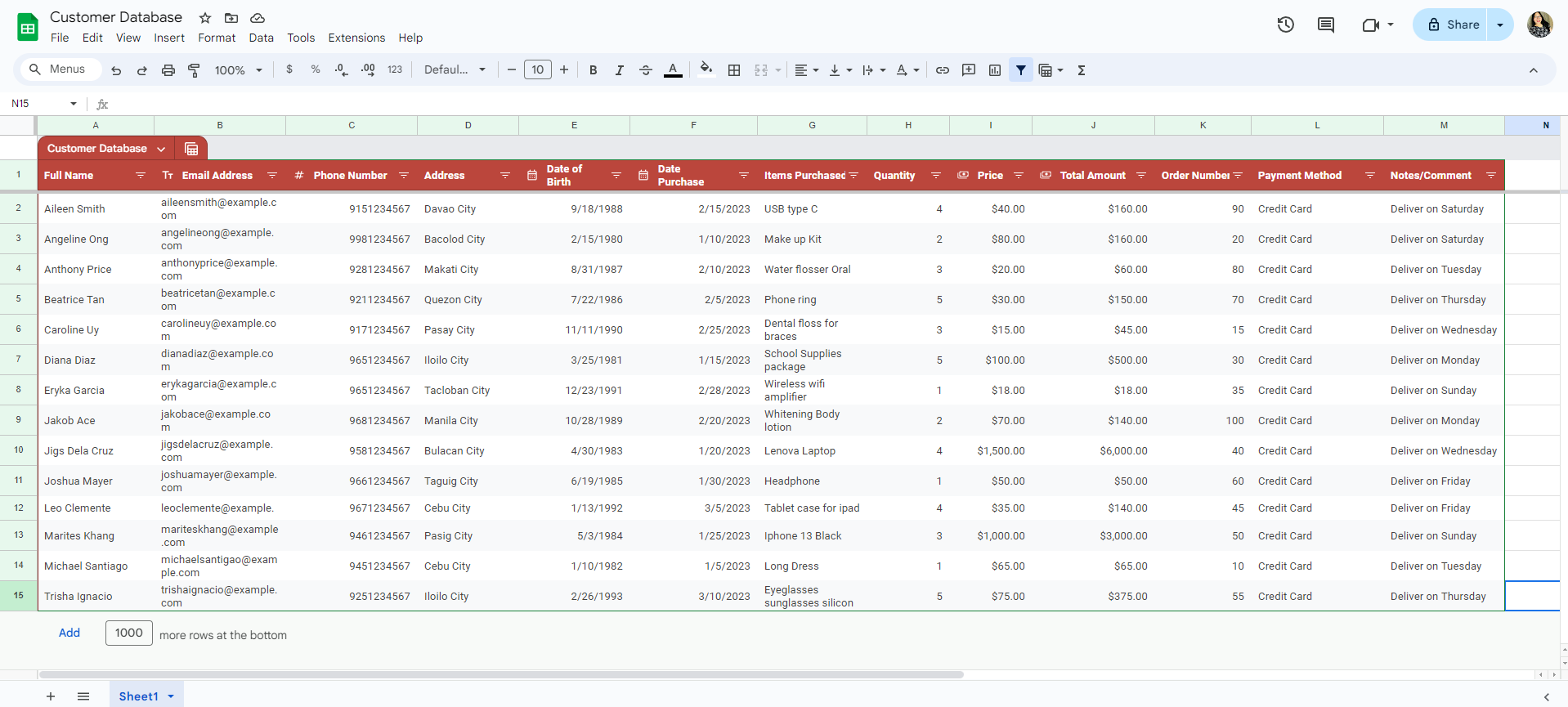Image resolution: width=1568 pixels, height=707 pixels.
Task: Open the account profile picture
Action: (x=1540, y=25)
